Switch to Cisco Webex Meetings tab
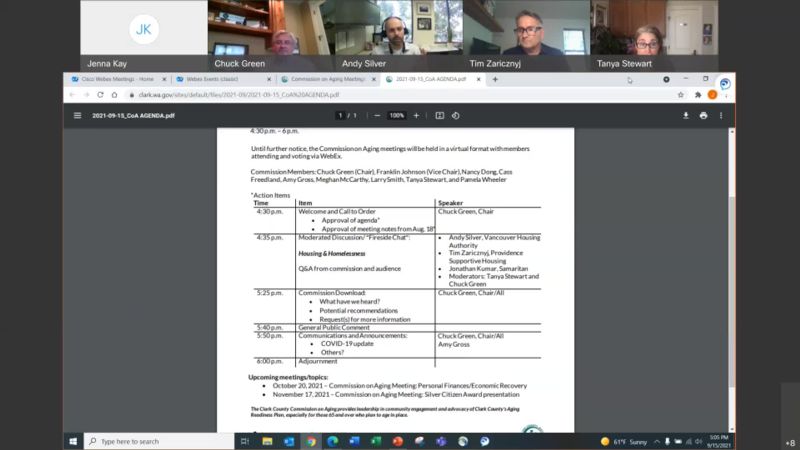Image resolution: width=800 pixels, height=450 pixels. click(112, 79)
